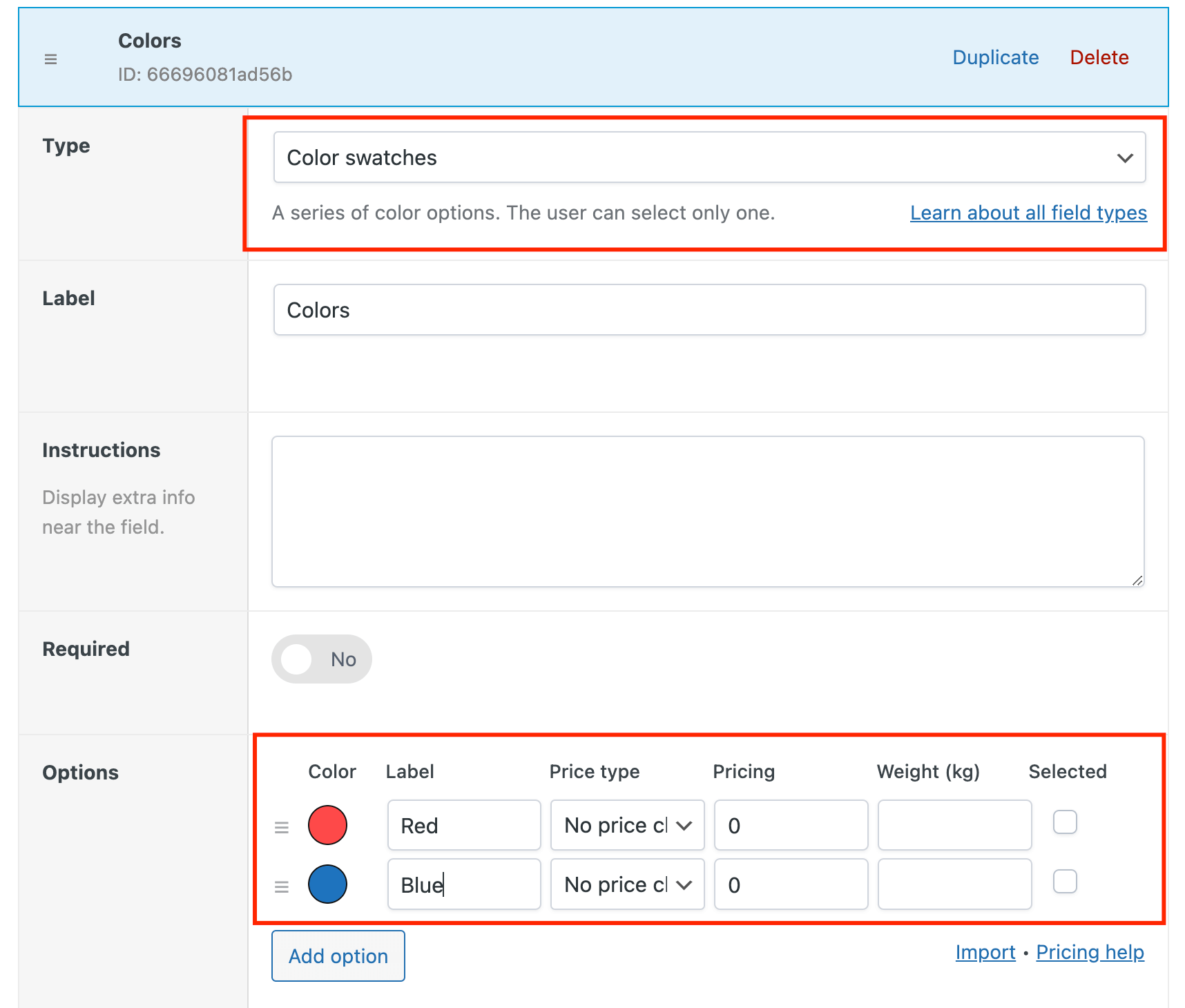This screenshot has height=1008, width=1185.
Task: Open the Pricing help link
Action: click(1090, 952)
